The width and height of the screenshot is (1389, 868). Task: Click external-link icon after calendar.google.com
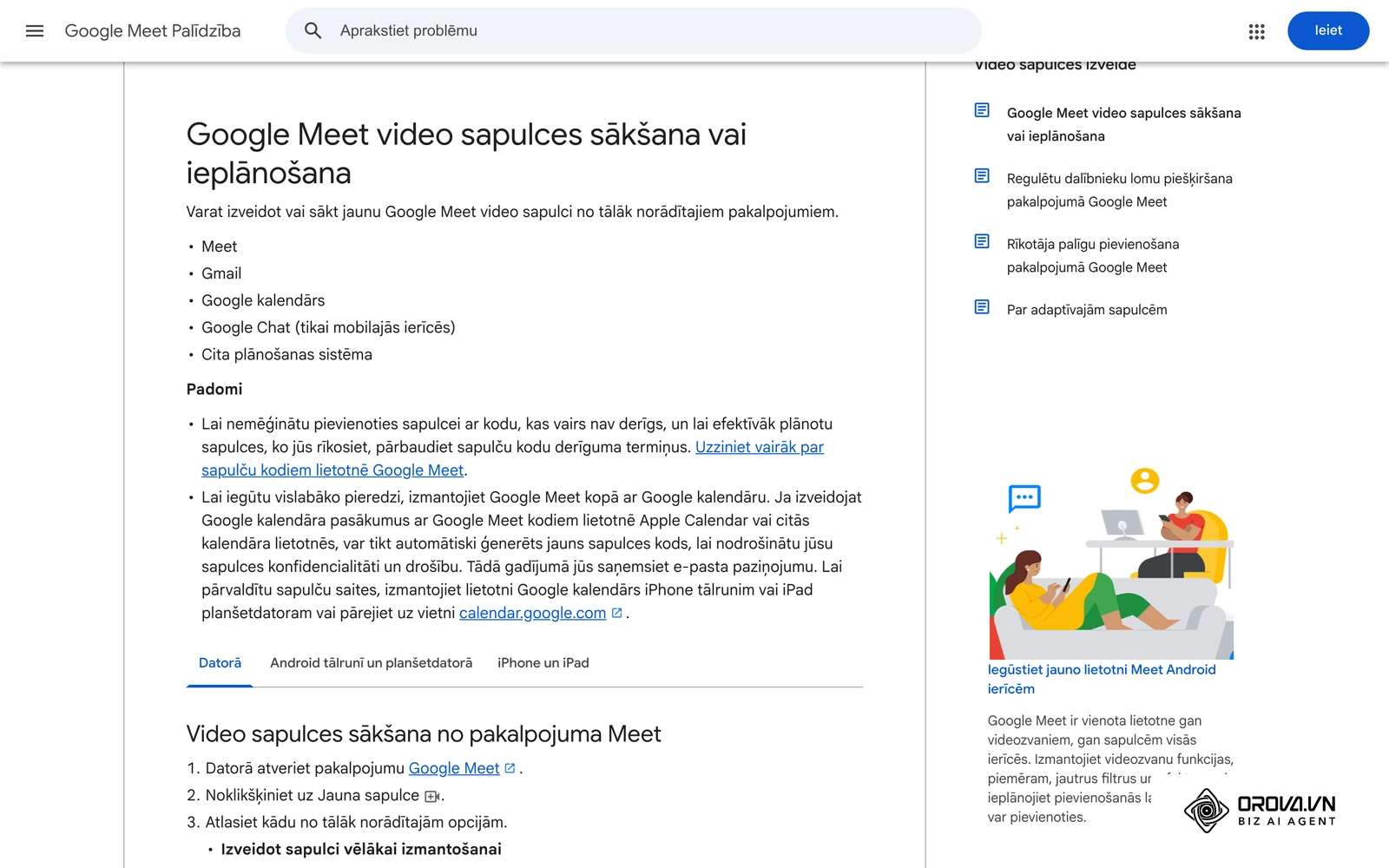[617, 613]
